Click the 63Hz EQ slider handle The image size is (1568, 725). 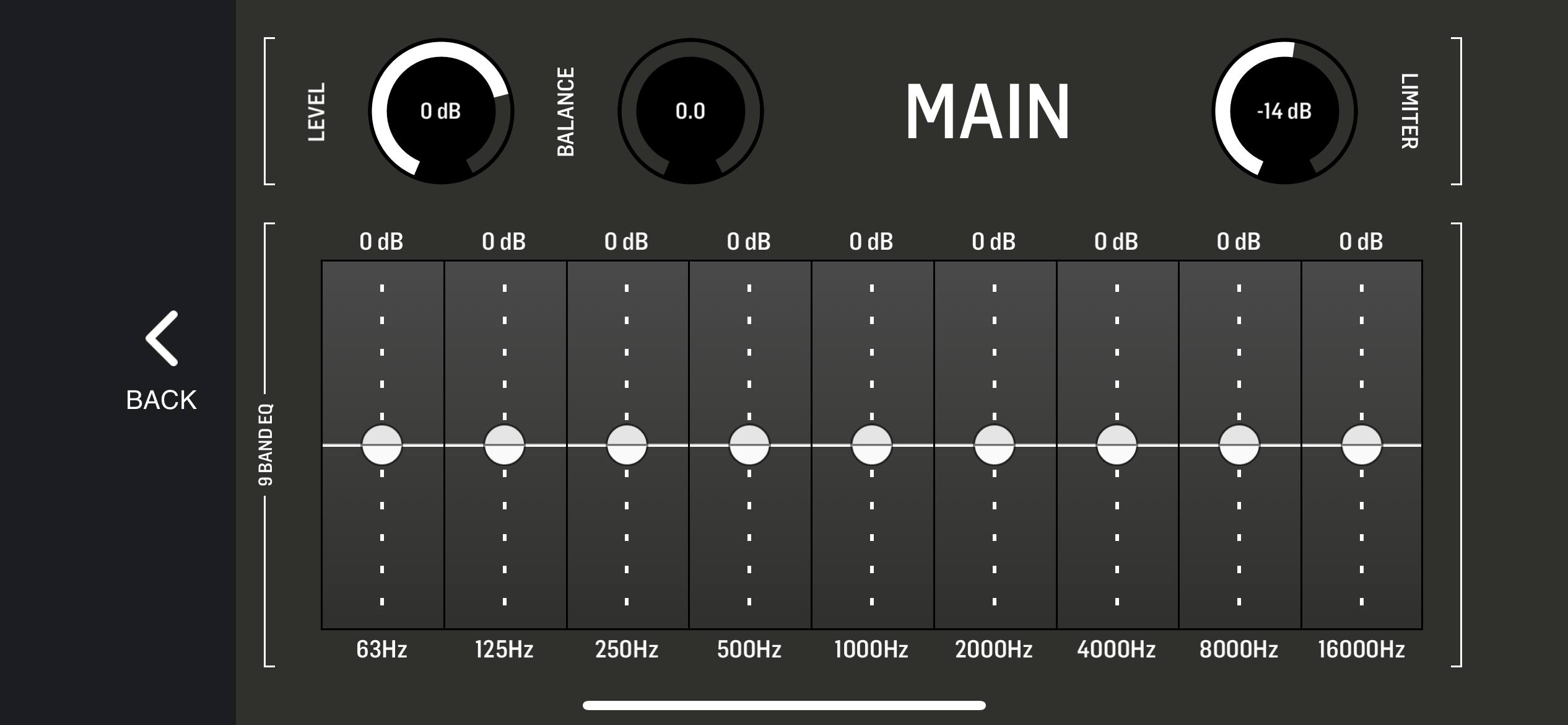pos(382,445)
